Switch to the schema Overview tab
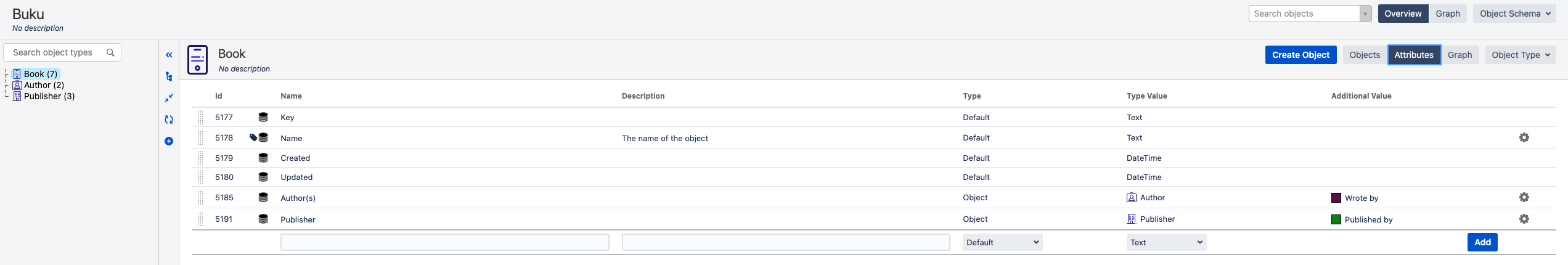The height and width of the screenshot is (265, 1568). tap(1402, 14)
